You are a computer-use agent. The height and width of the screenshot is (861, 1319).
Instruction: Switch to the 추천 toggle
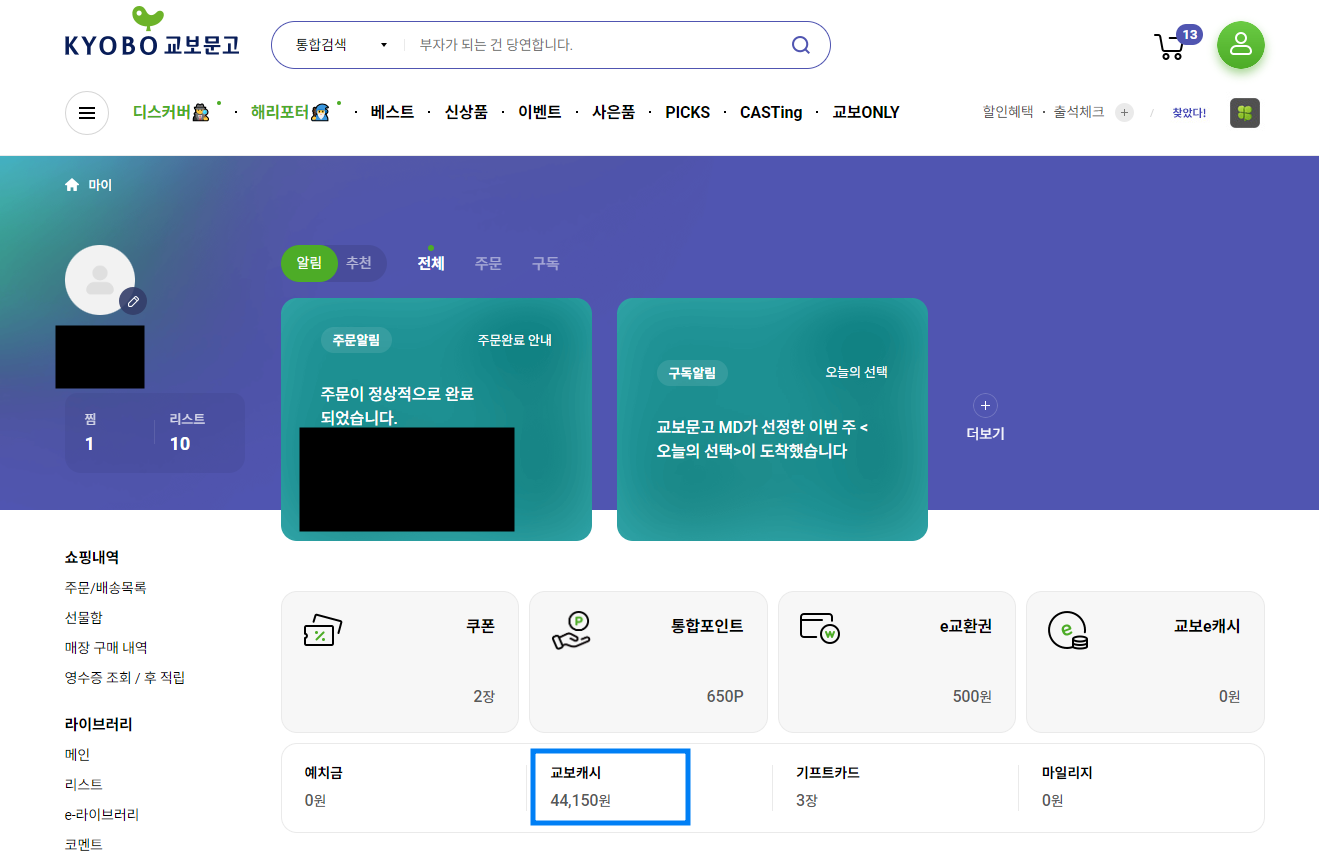359,263
